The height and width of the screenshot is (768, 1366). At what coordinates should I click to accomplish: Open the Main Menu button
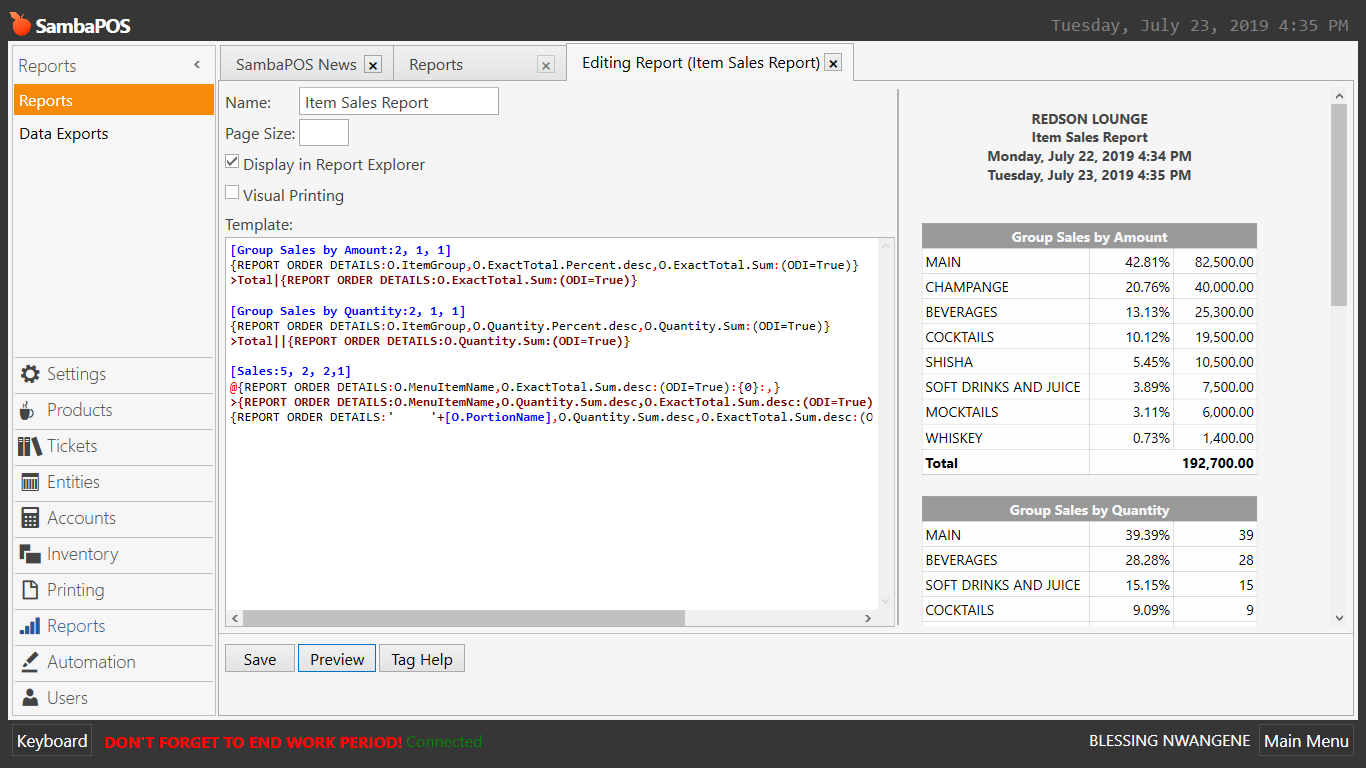click(1306, 741)
